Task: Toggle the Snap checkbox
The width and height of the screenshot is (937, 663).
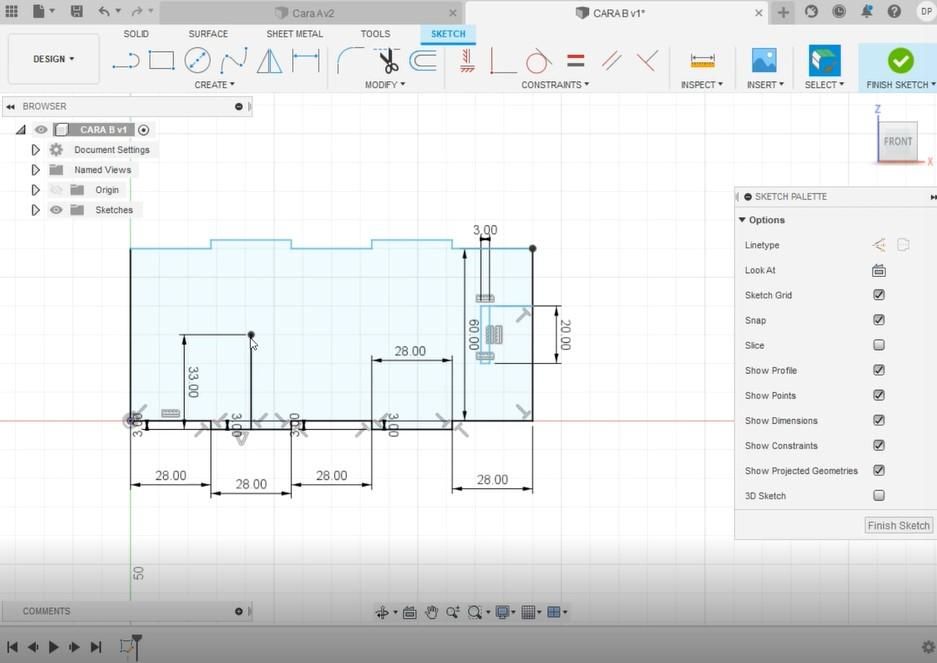Action: [878, 320]
